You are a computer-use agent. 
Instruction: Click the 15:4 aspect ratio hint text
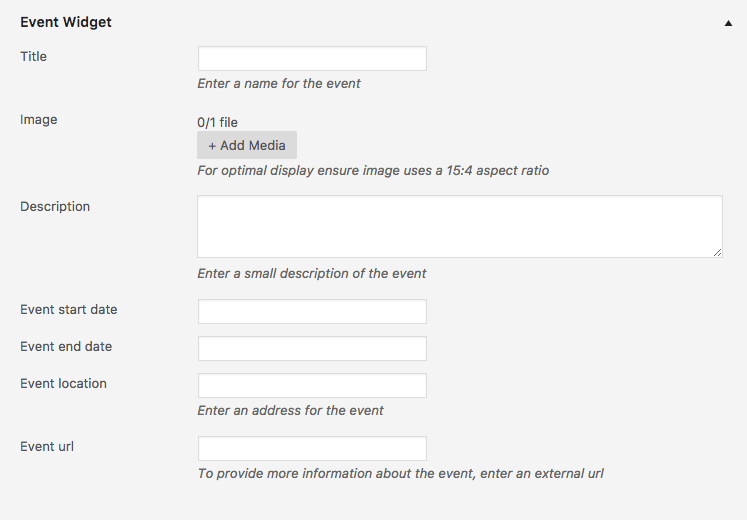(373, 170)
